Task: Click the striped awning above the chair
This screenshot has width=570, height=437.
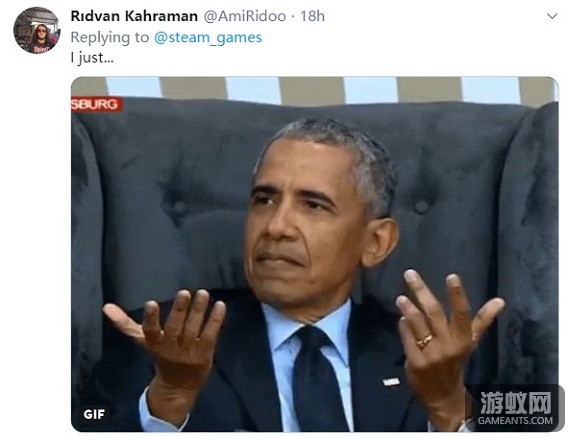Action: point(314,90)
